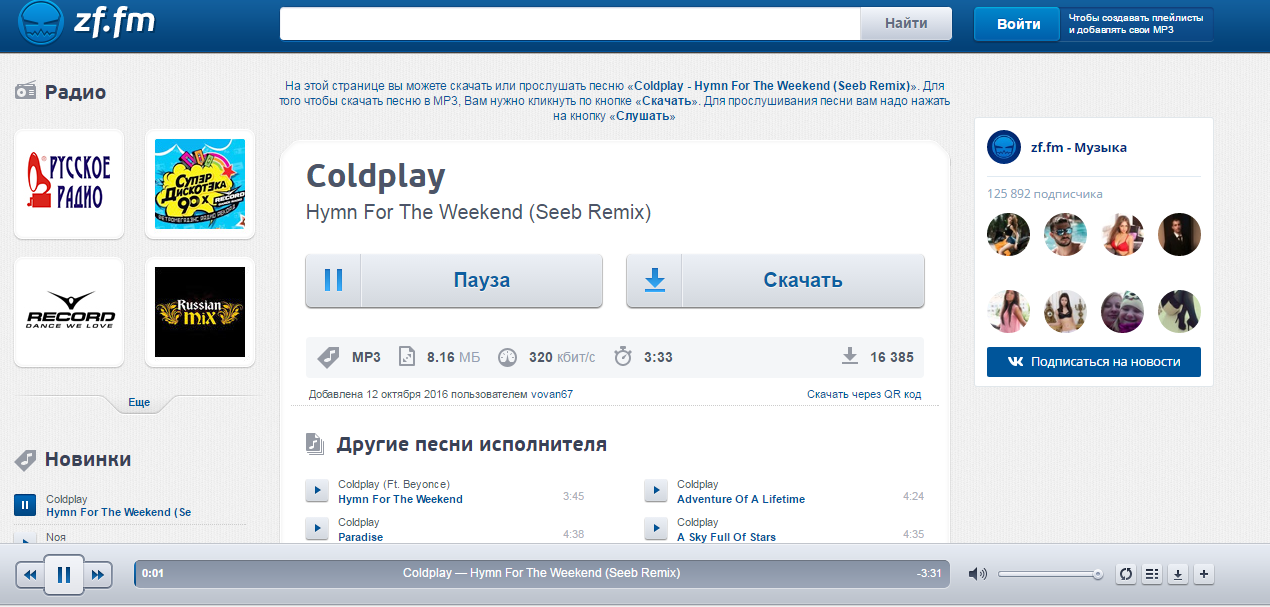Open the zf.fm logo home link
This screenshot has height=607, width=1270.
pyautogui.click(x=88, y=22)
